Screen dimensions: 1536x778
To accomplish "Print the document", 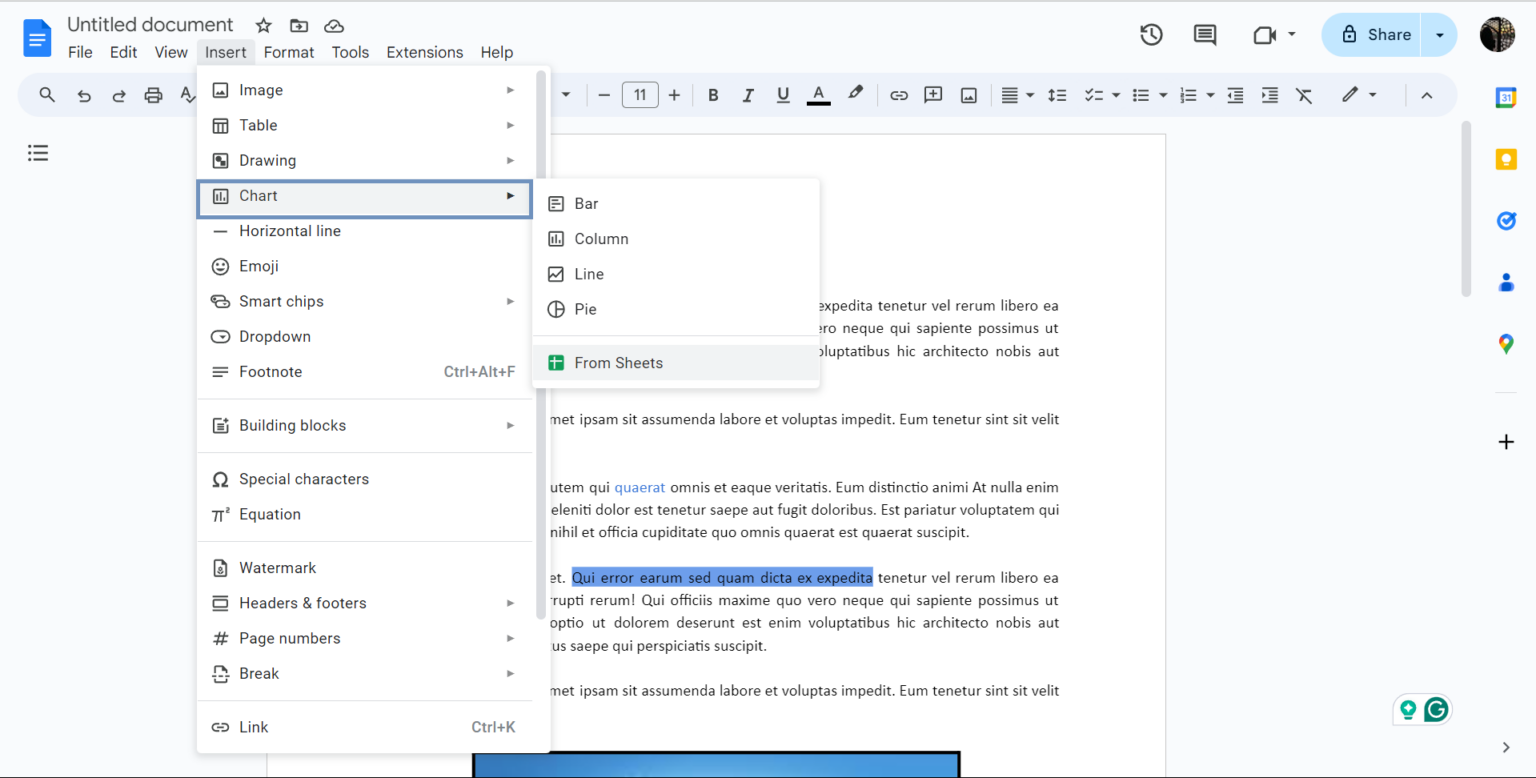I will (151, 95).
